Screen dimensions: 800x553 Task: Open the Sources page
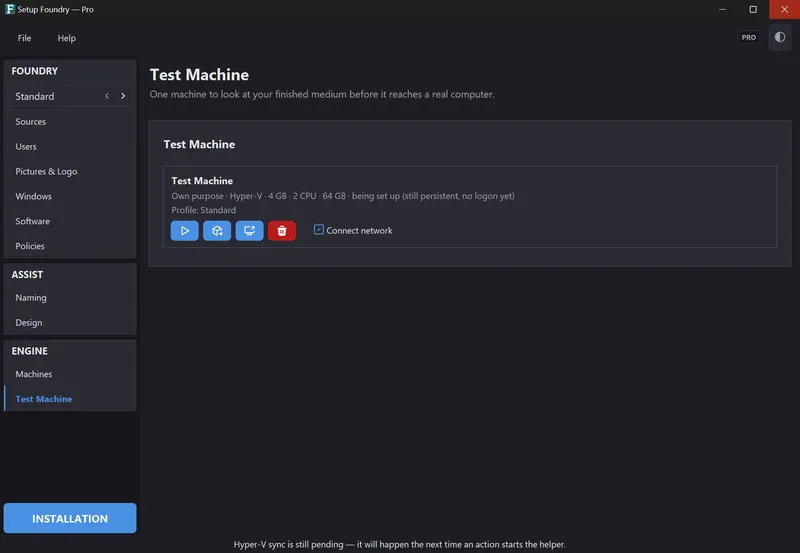[x=70, y=121]
